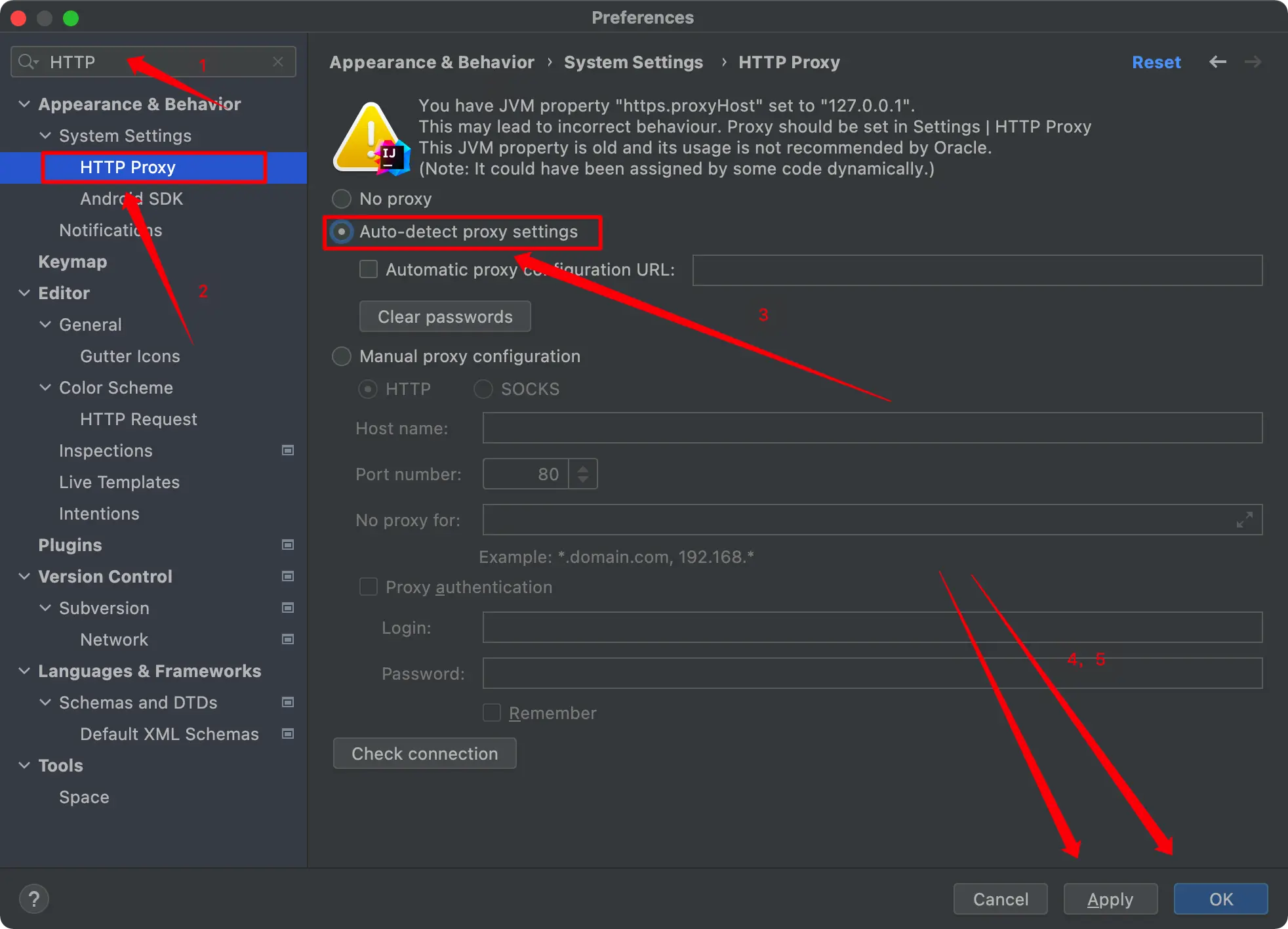Click the JVM warning triangle icon

pos(371,138)
